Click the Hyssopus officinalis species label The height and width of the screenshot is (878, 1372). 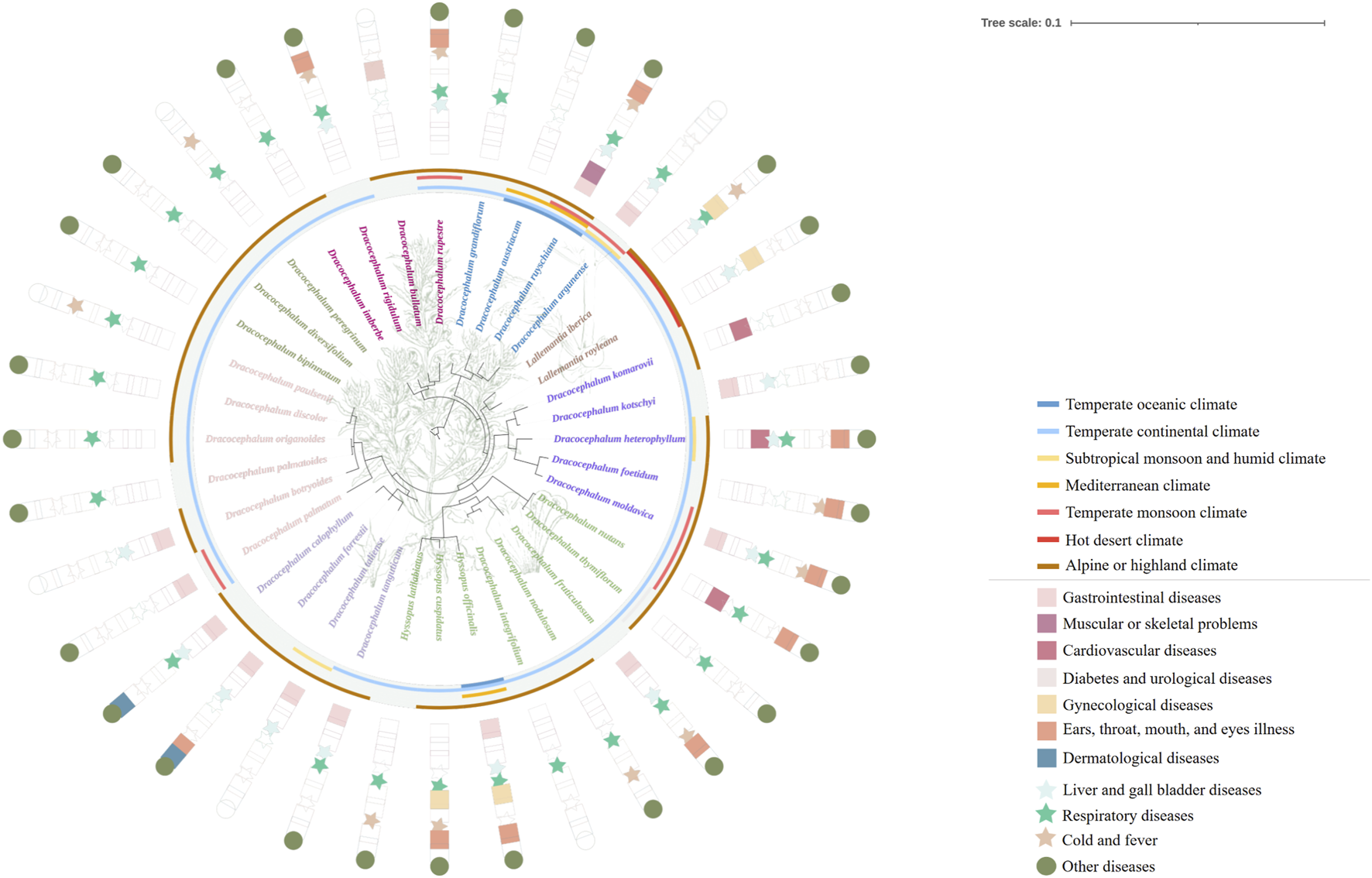[466, 593]
